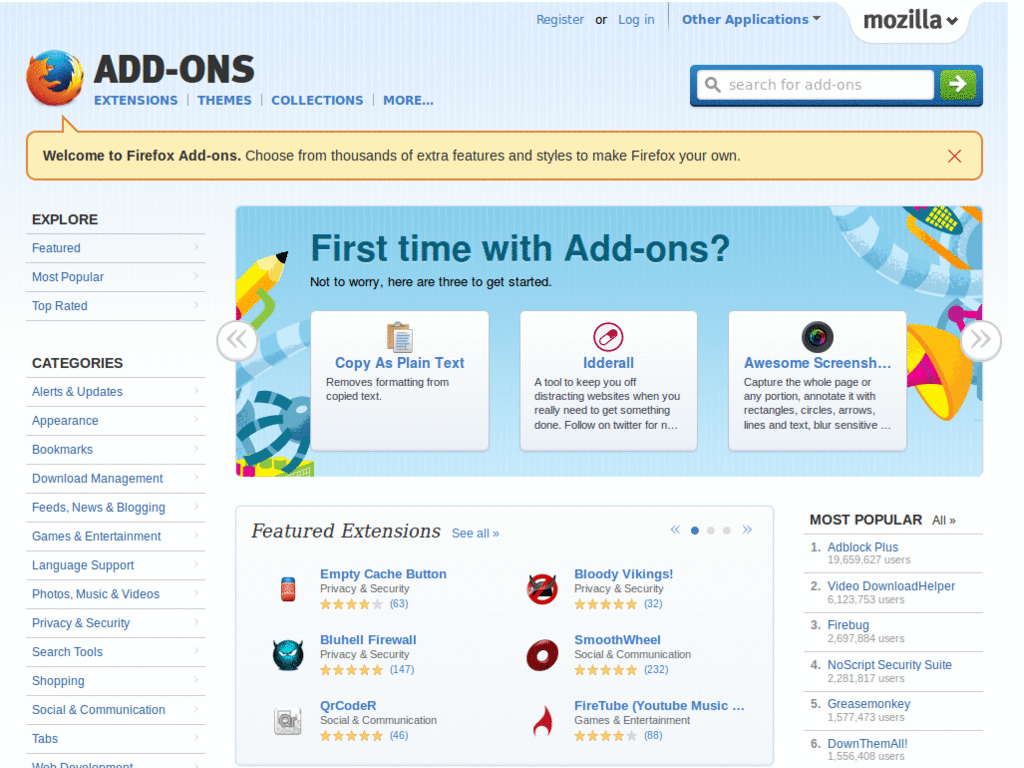Open the Extensions navigation item

click(x=136, y=101)
